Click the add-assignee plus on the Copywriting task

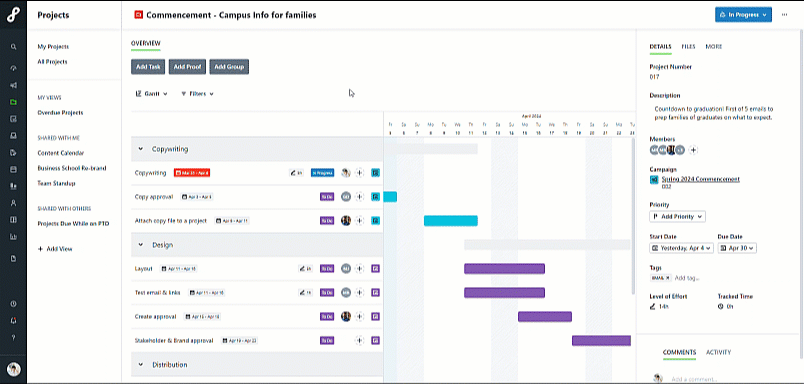click(359, 173)
